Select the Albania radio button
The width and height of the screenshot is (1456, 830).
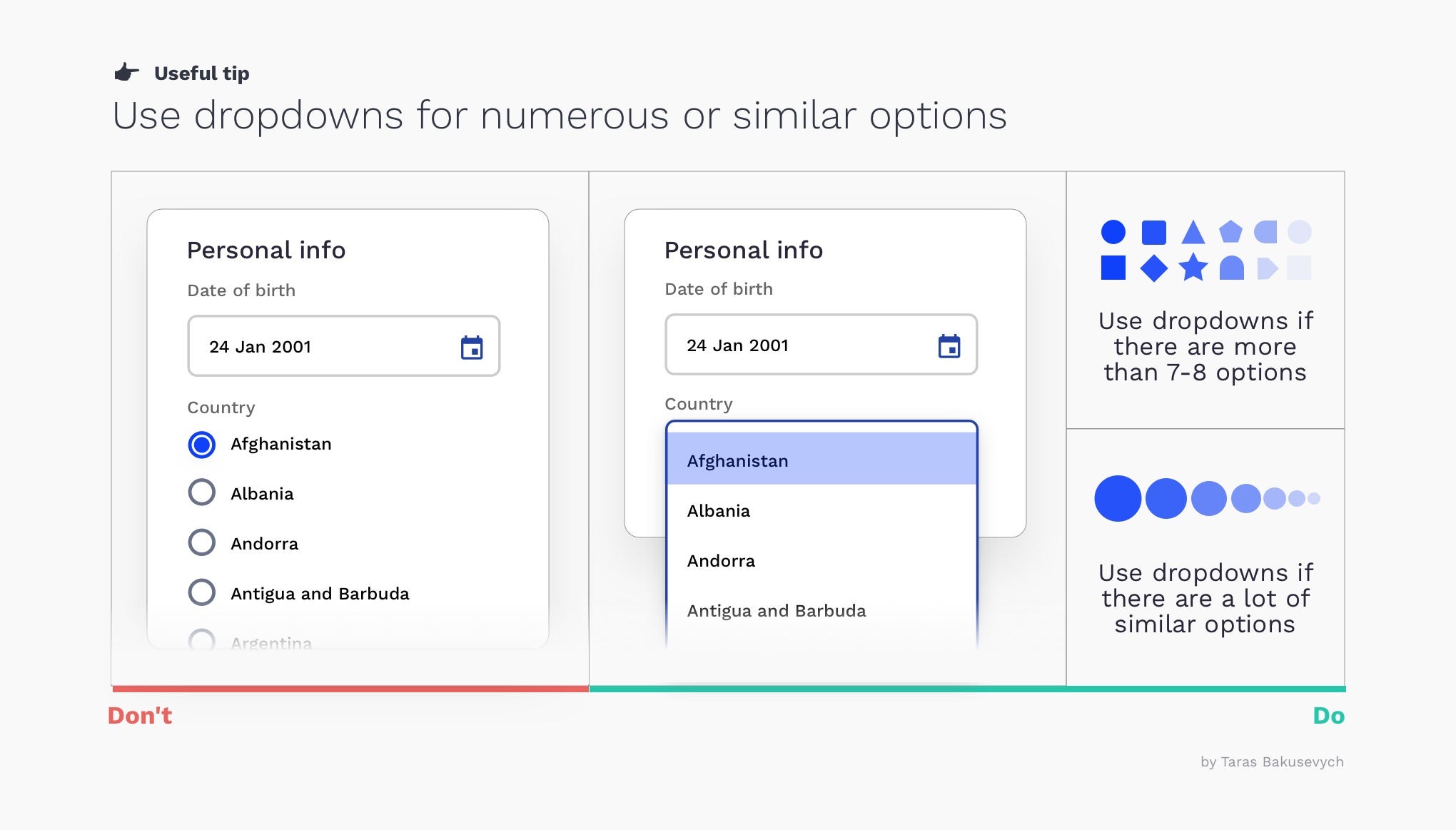tap(200, 492)
